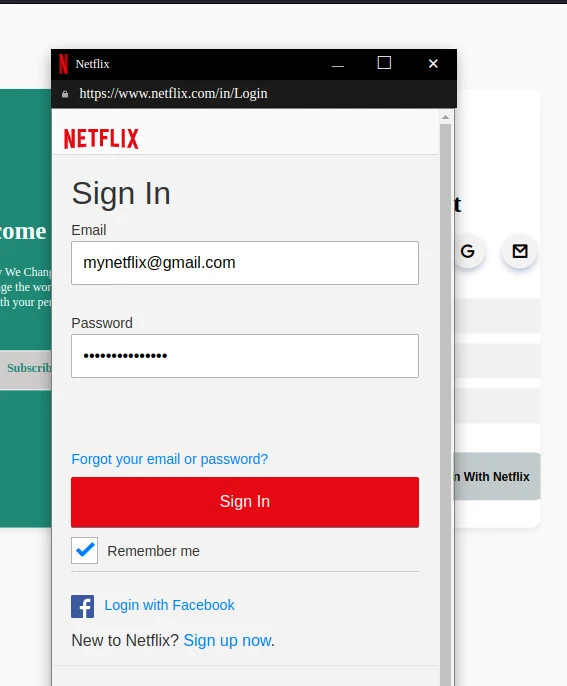This screenshot has height=686, width=567.
Task: Click the red NETFLIX logo
Action: coord(101,139)
